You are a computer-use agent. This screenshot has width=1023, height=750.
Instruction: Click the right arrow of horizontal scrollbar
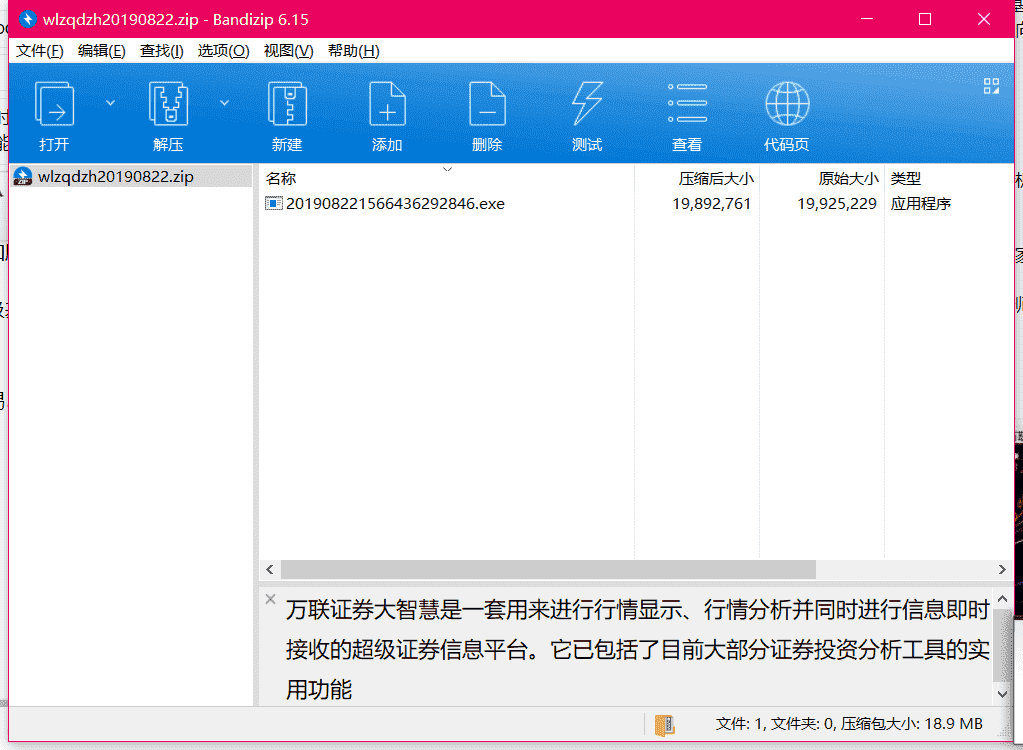pyautogui.click(x=1002, y=569)
